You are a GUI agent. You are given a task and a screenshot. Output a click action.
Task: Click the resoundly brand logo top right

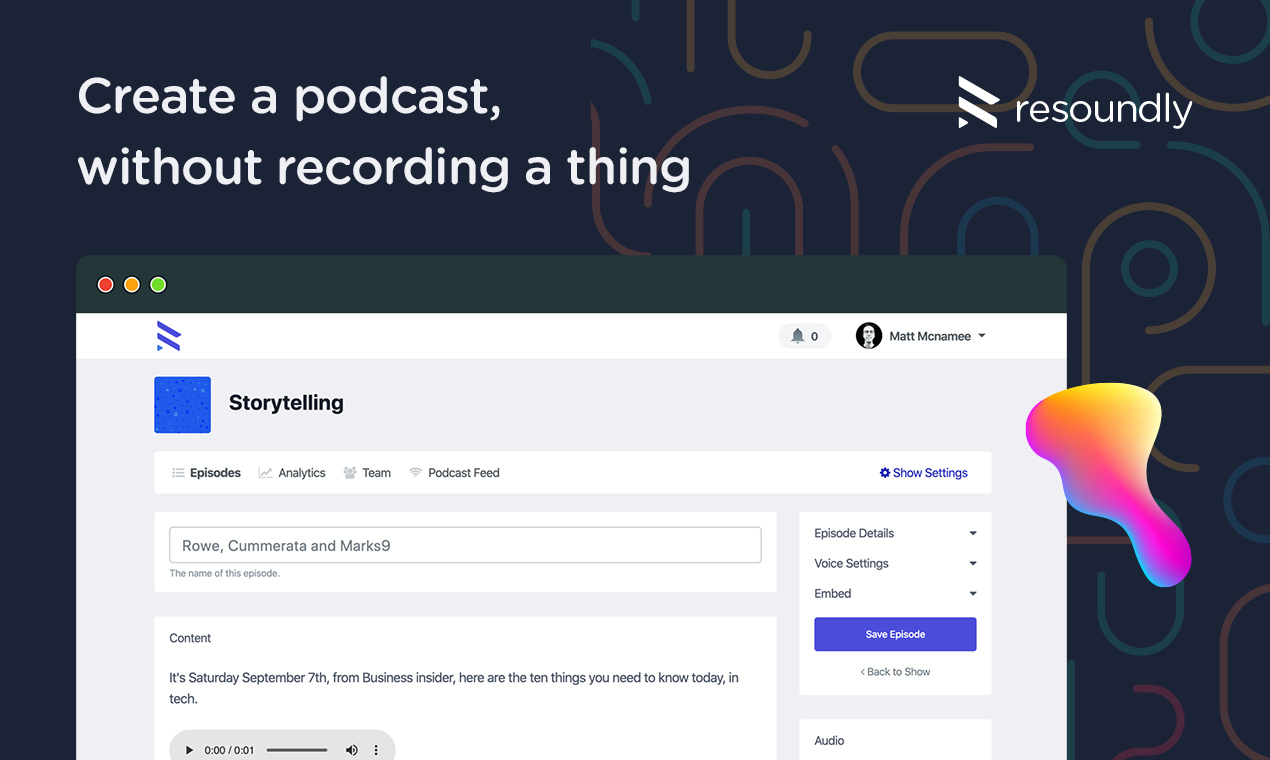coord(1075,104)
